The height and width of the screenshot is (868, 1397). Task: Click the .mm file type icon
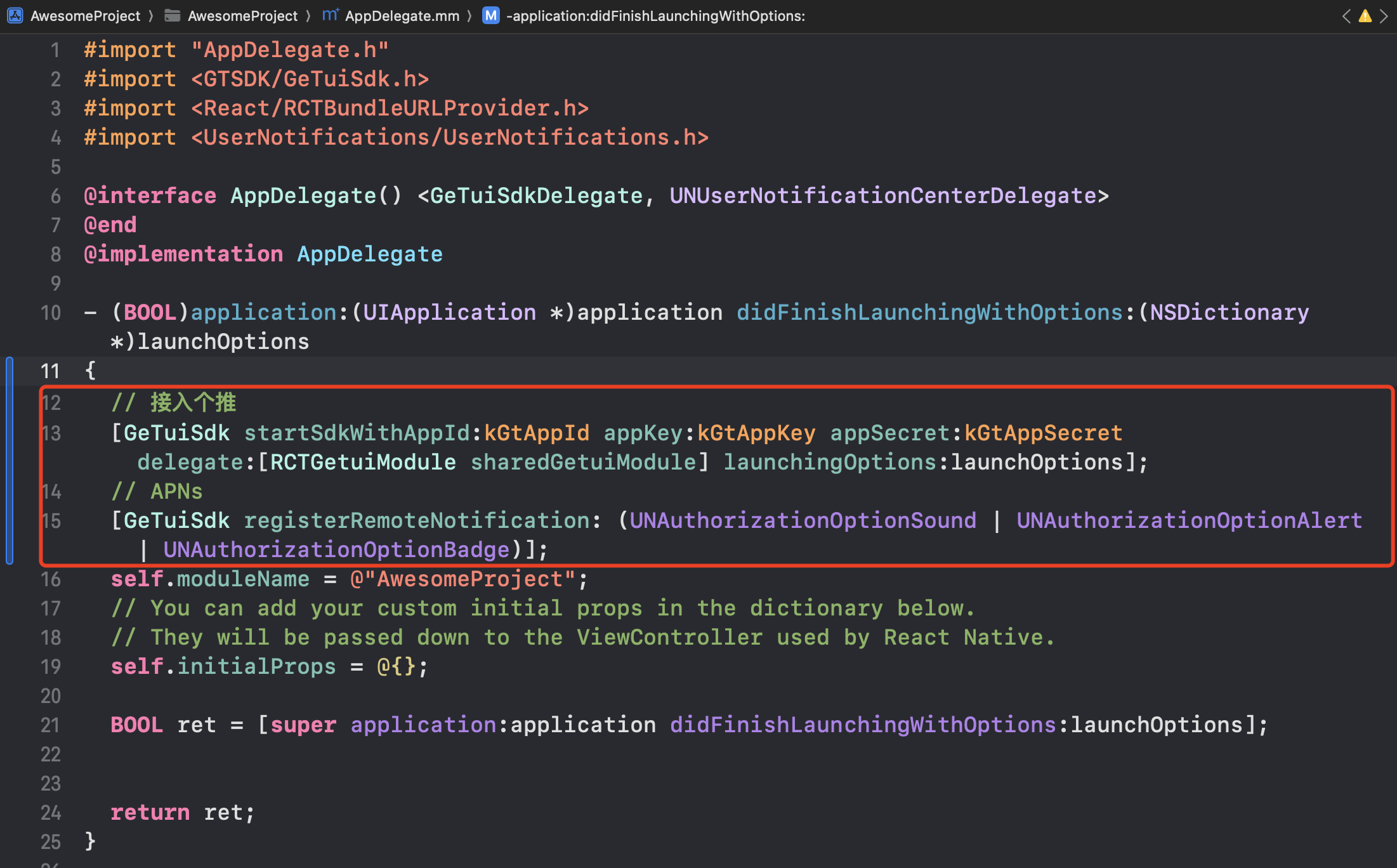coord(331,15)
